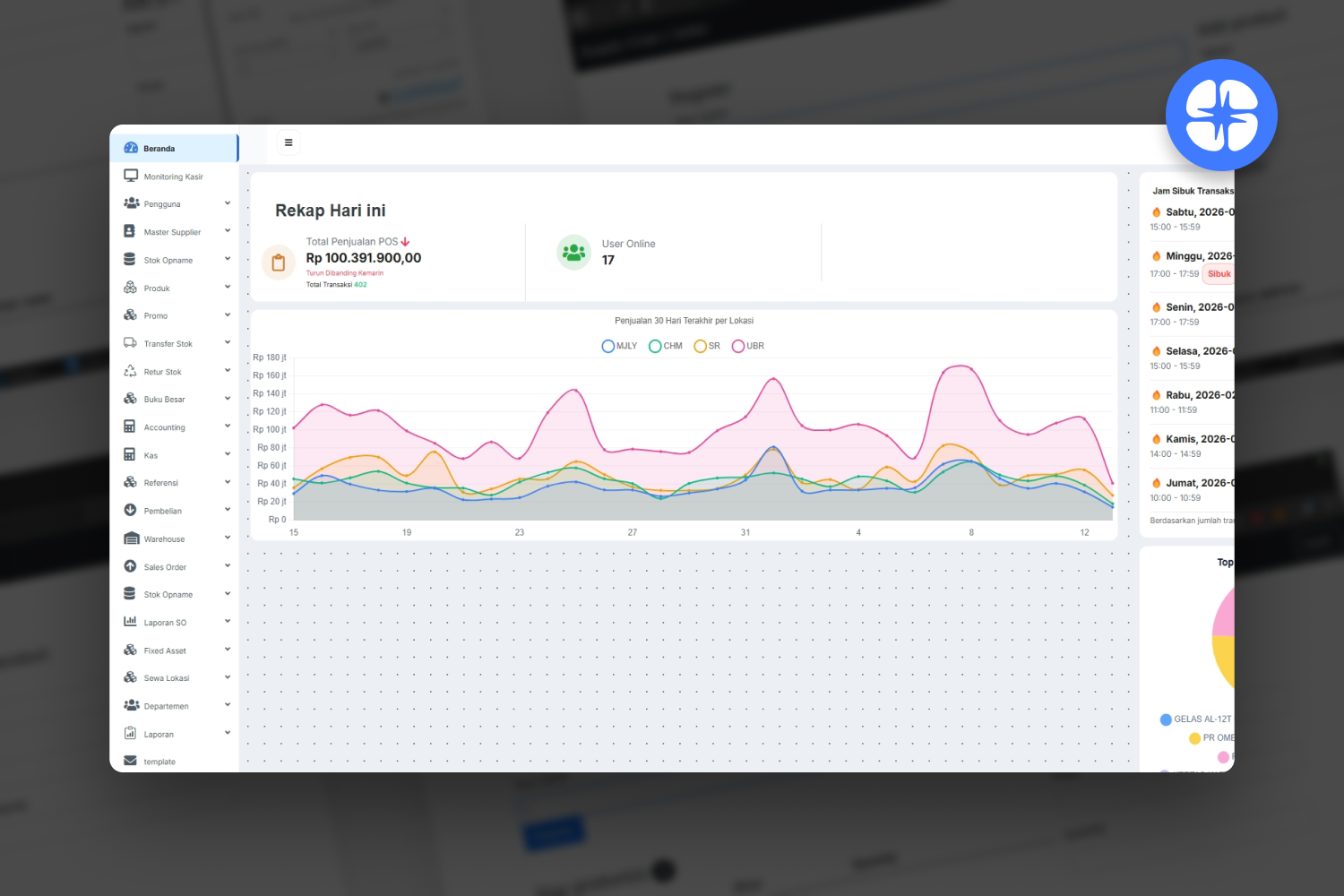The image size is (1344, 896).
Task: Click the template envelope icon
Action: click(x=131, y=761)
